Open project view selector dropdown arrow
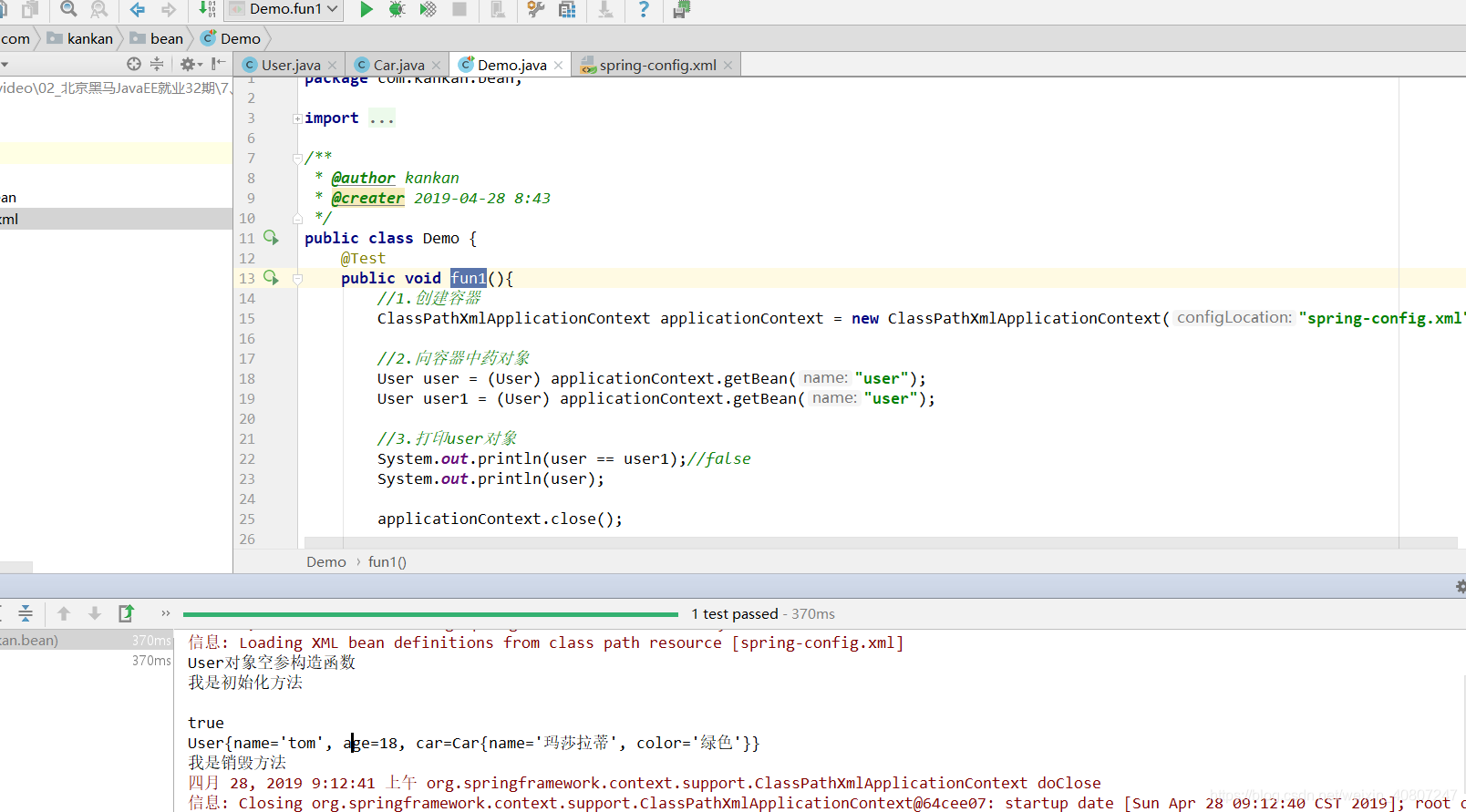 pos(5,64)
